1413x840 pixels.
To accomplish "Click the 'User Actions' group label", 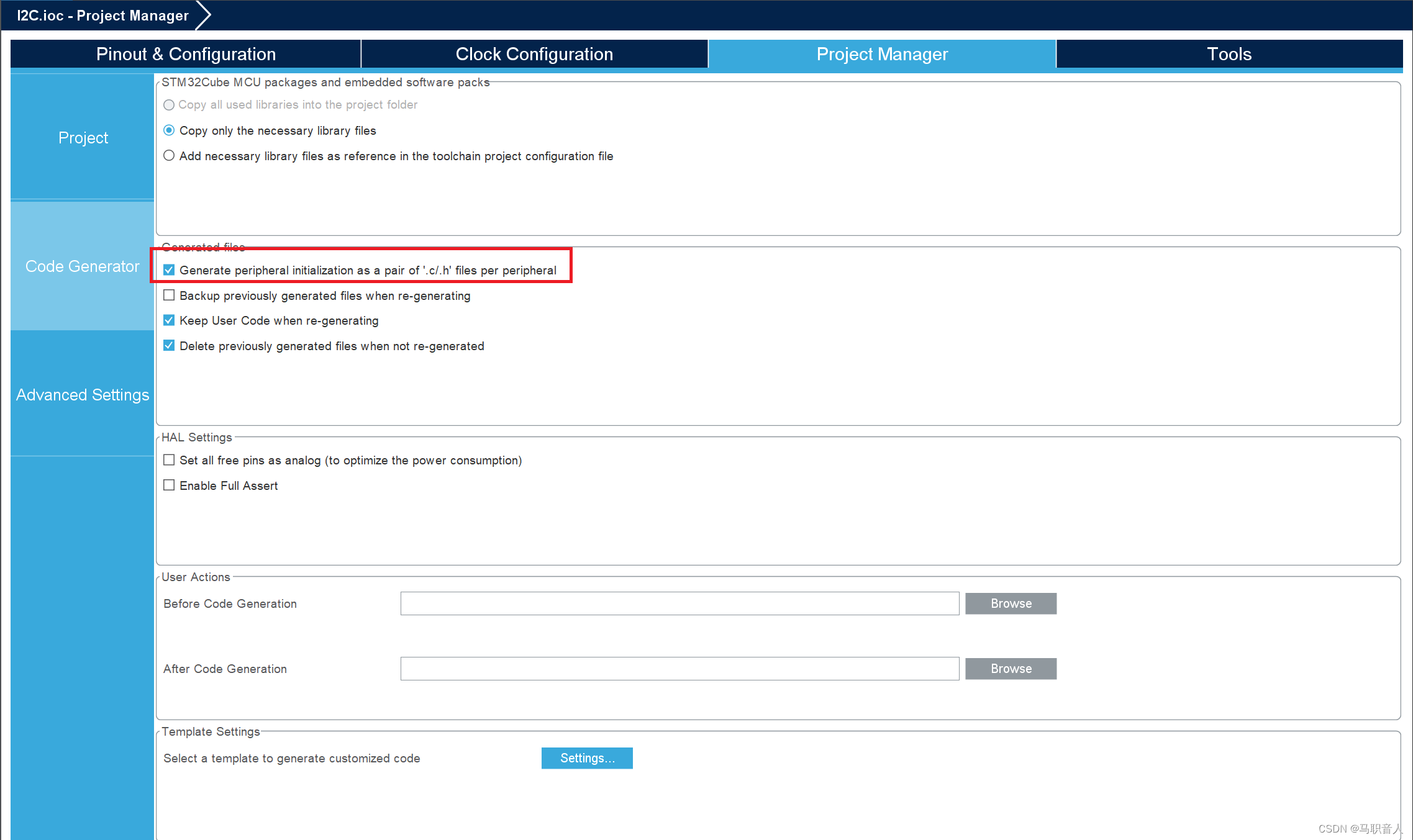I will tap(196, 577).
